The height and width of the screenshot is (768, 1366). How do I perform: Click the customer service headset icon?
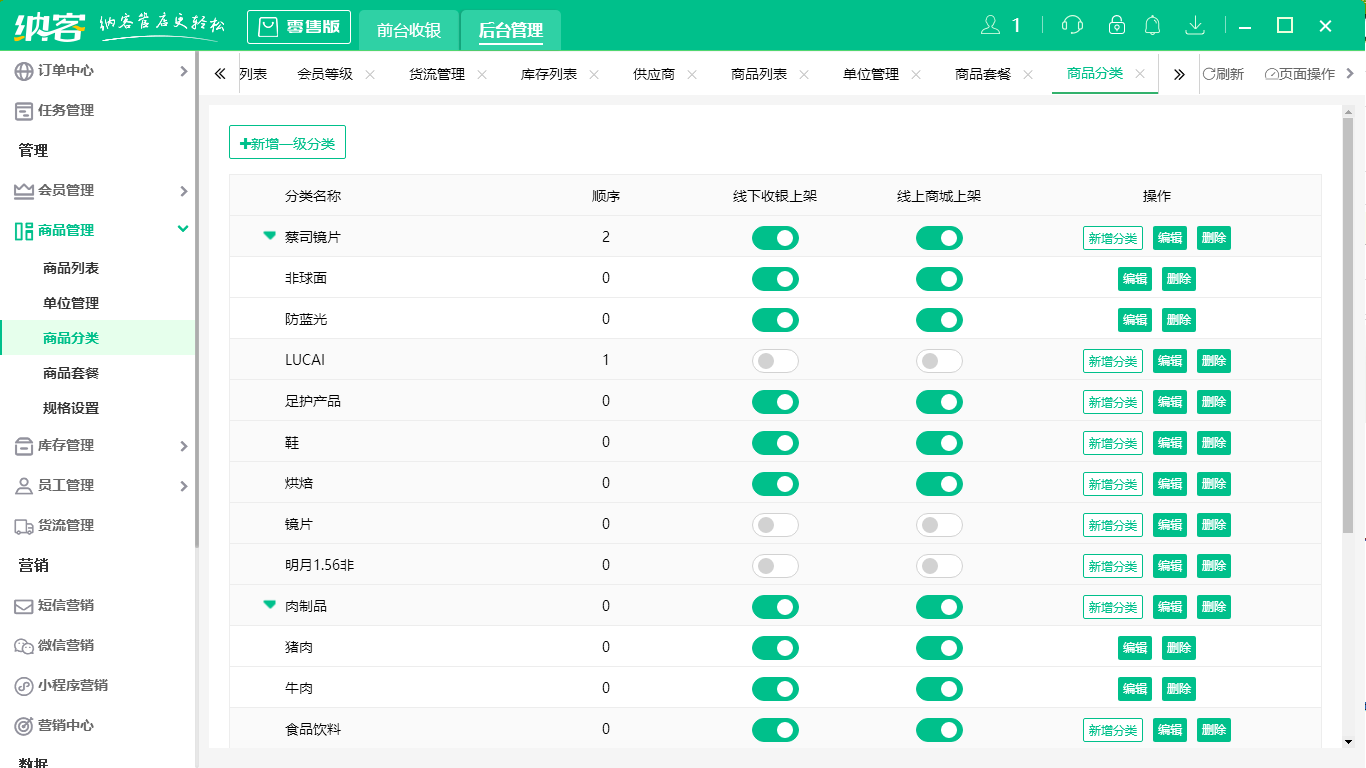1072,25
